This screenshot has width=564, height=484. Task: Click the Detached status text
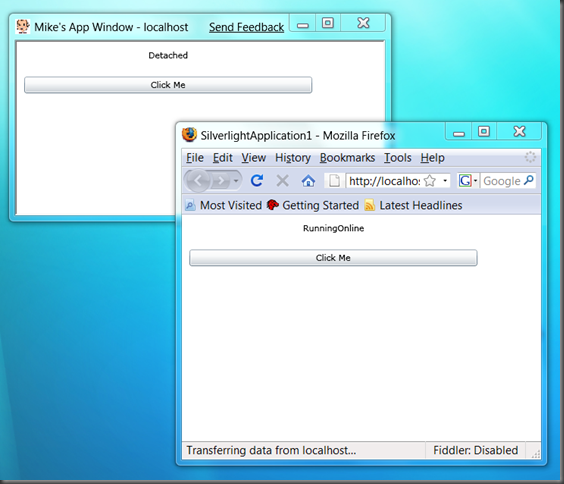[168, 55]
